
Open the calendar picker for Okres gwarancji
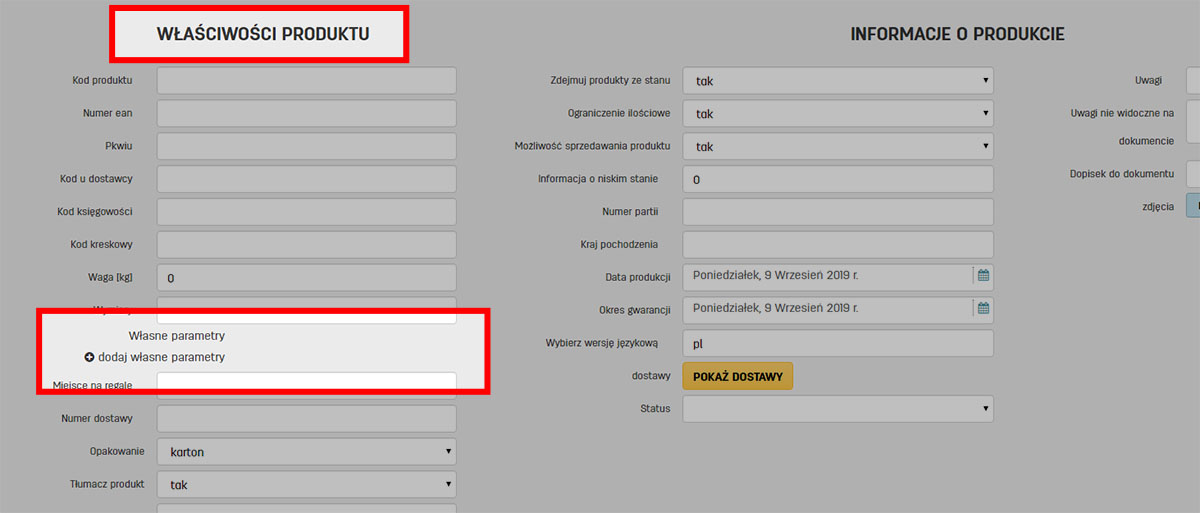pyautogui.click(x=983, y=309)
